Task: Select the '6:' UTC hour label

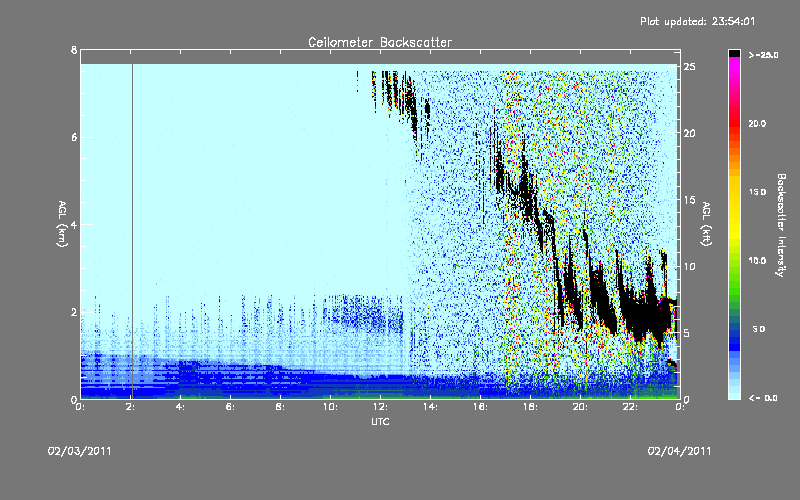Action: point(230,407)
